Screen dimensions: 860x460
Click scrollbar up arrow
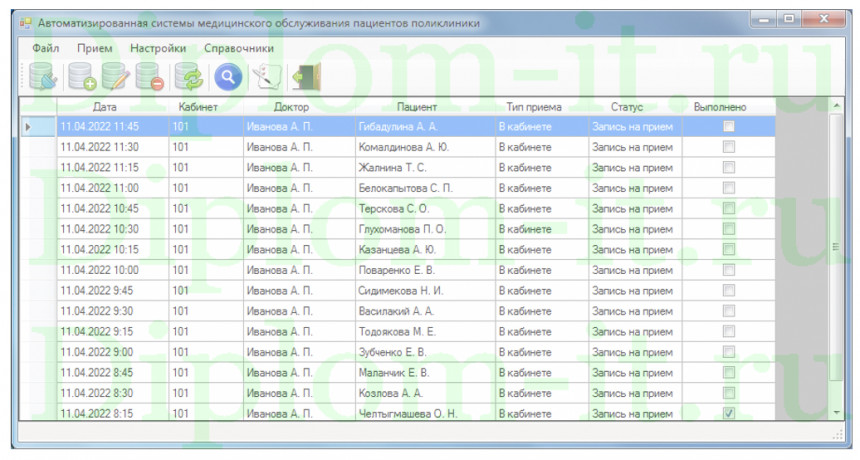pos(836,105)
